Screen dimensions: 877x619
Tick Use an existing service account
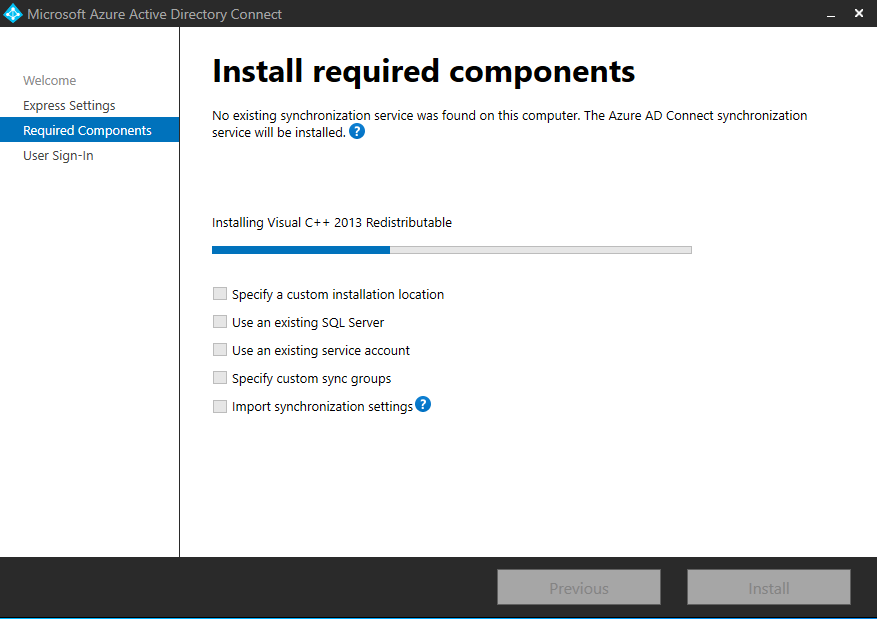click(220, 350)
